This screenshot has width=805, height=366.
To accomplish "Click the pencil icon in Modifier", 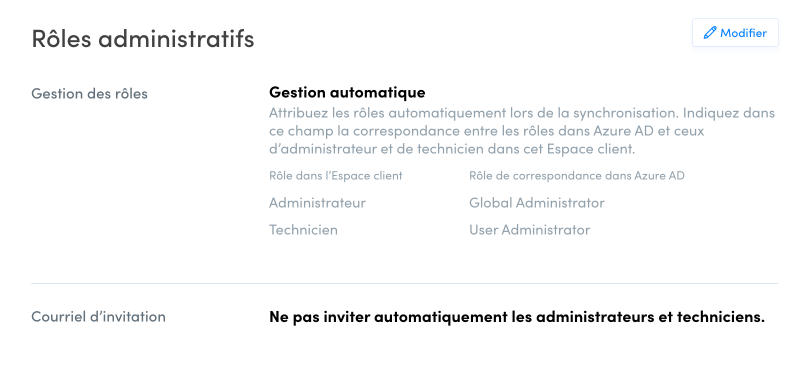I will [x=710, y=33].
